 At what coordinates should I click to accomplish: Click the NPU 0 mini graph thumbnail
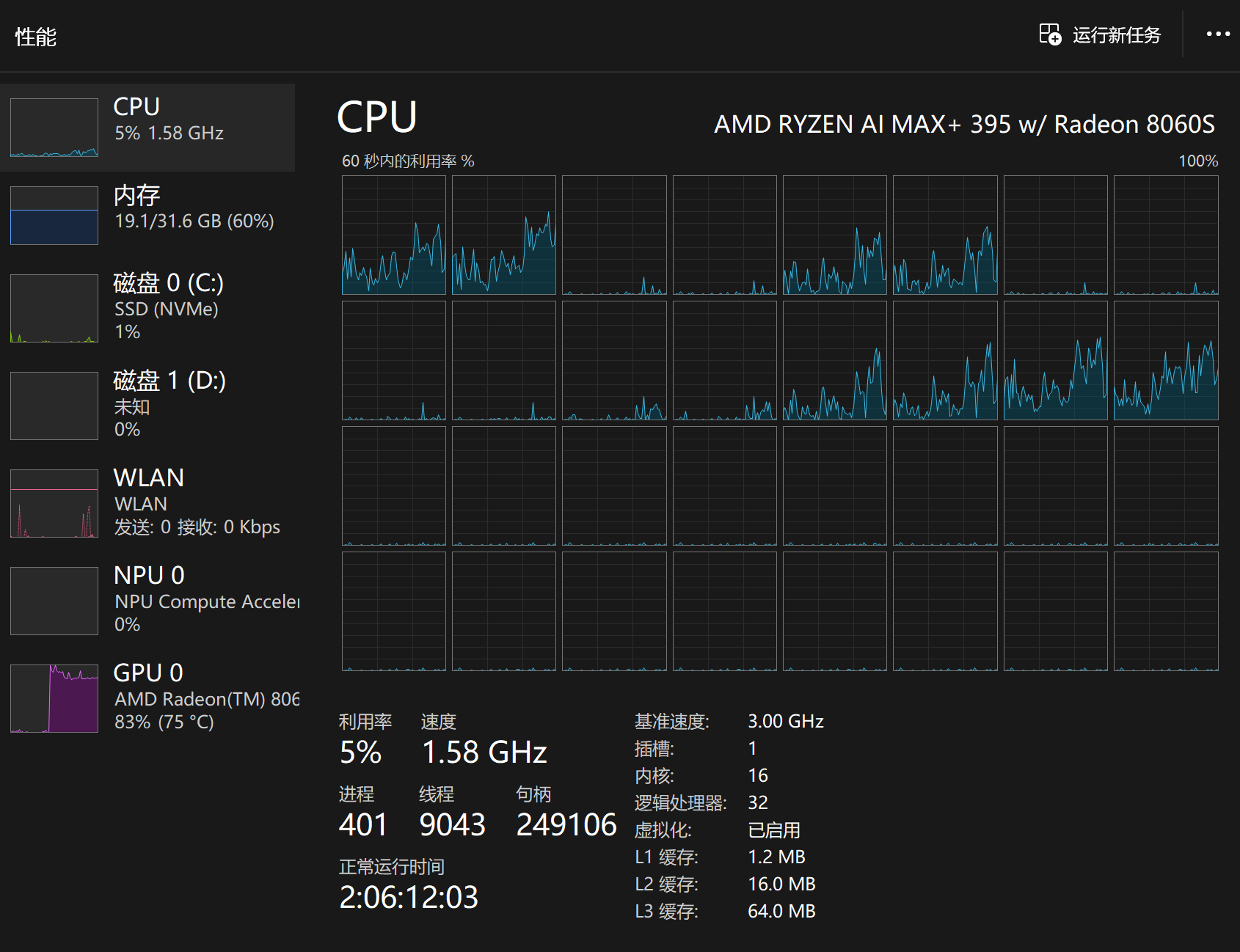click(x=54, y=601)
